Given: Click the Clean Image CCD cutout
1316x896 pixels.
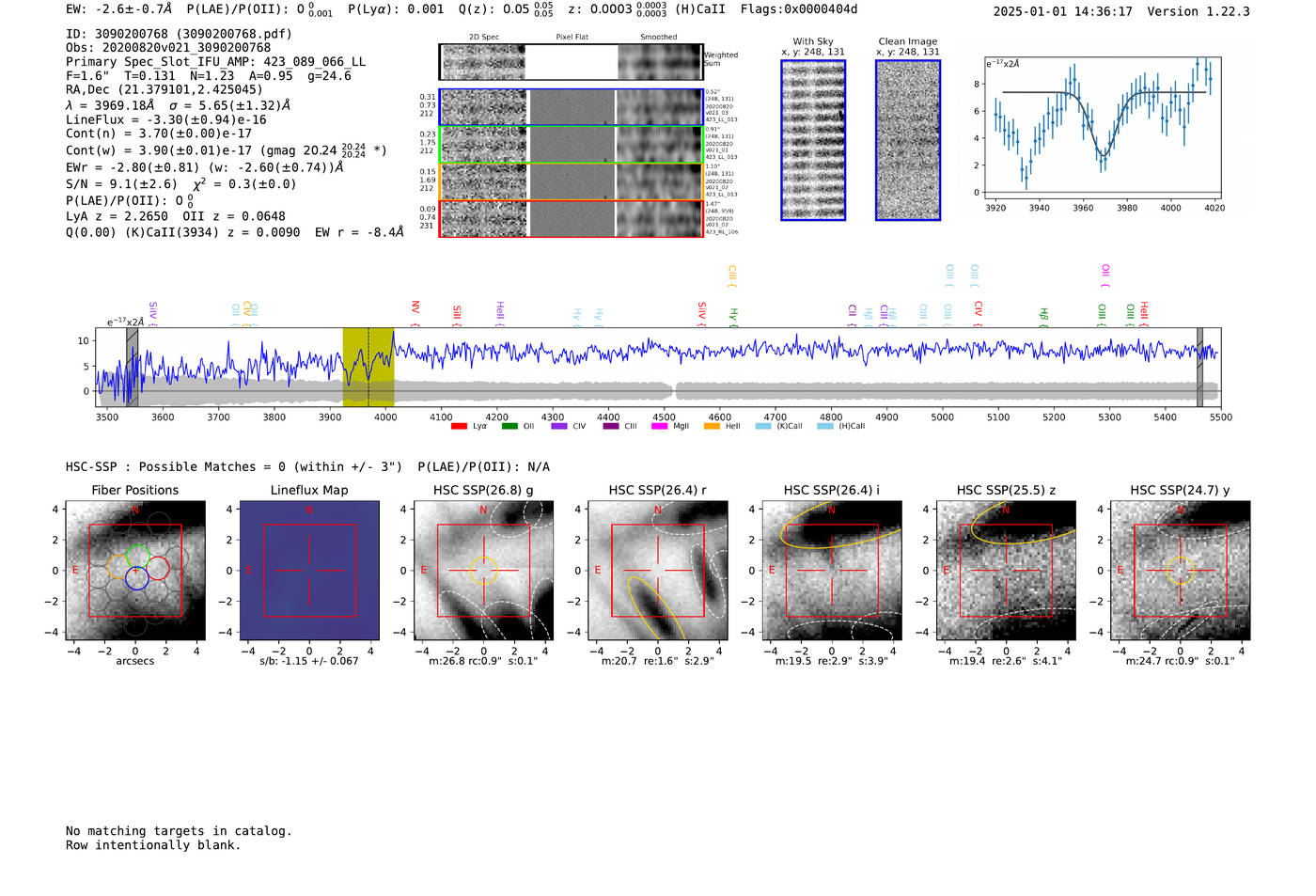Looking at the screenshot, I should point(908,140).
